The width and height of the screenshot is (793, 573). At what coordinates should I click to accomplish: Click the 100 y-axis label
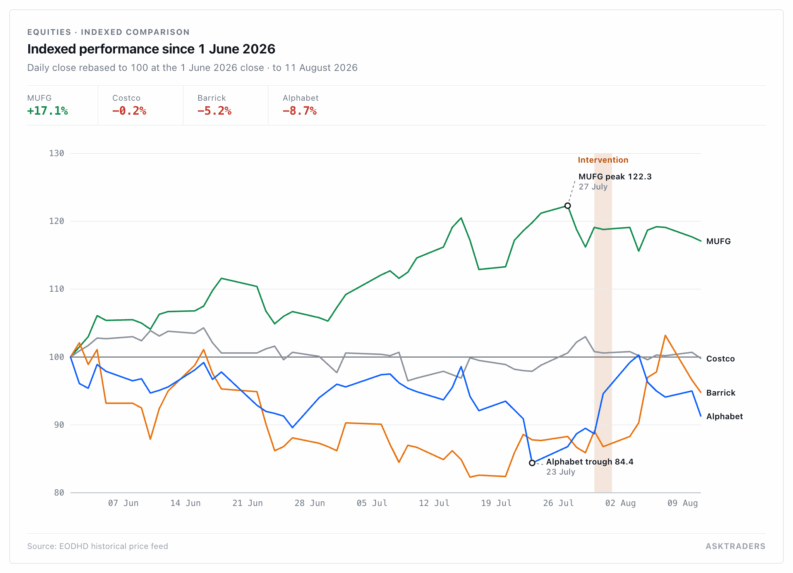(x=57, y=357)
